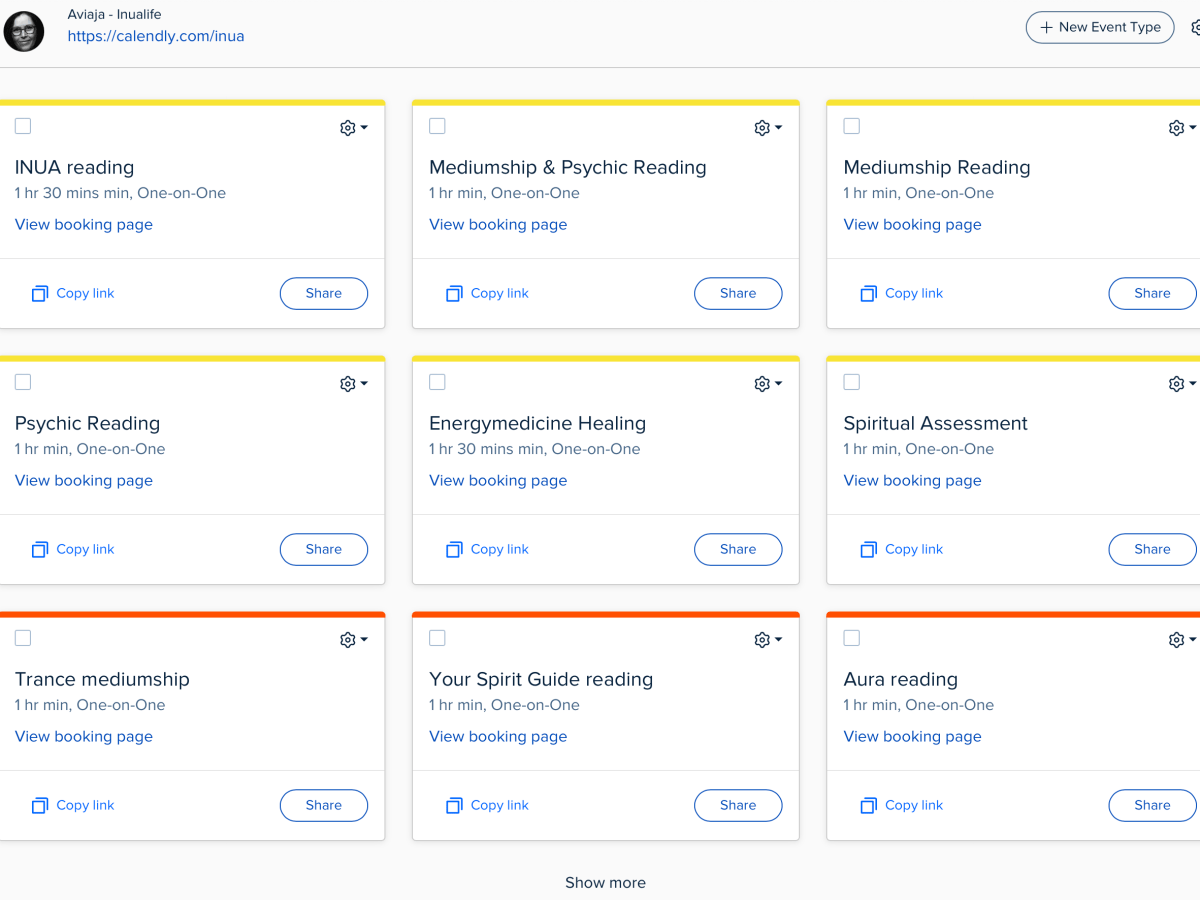Click gear icon on Psychic Reading card

click(347, 384)
